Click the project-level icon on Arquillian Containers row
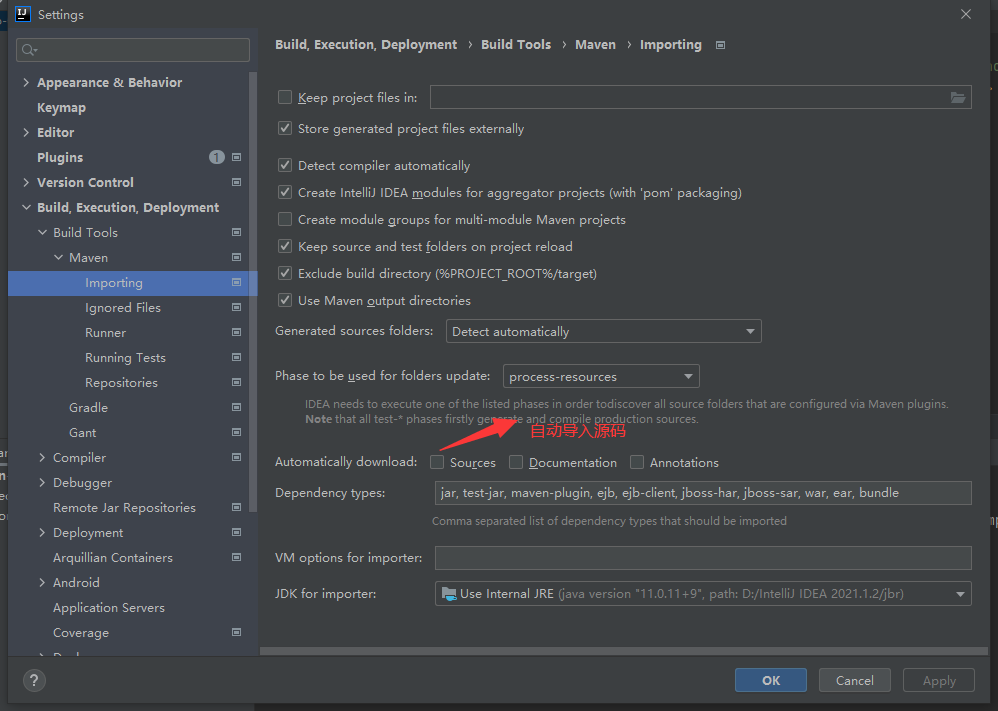Screen dimensions: 998x711 click(236, 557)
